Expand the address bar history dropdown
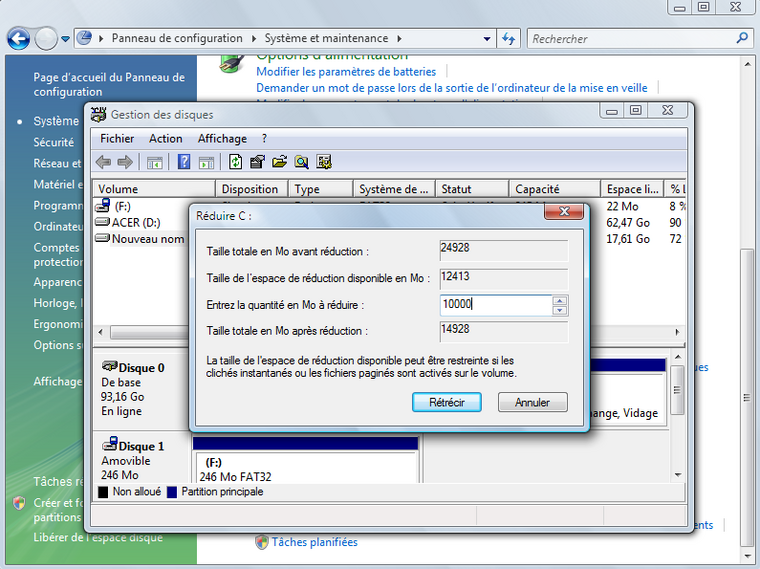Viewport: 760px width, 569px height. click(x=487, y=39)
